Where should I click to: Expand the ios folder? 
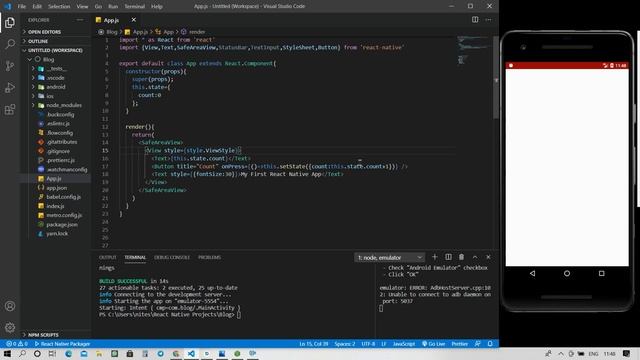(x=55, y=96)
